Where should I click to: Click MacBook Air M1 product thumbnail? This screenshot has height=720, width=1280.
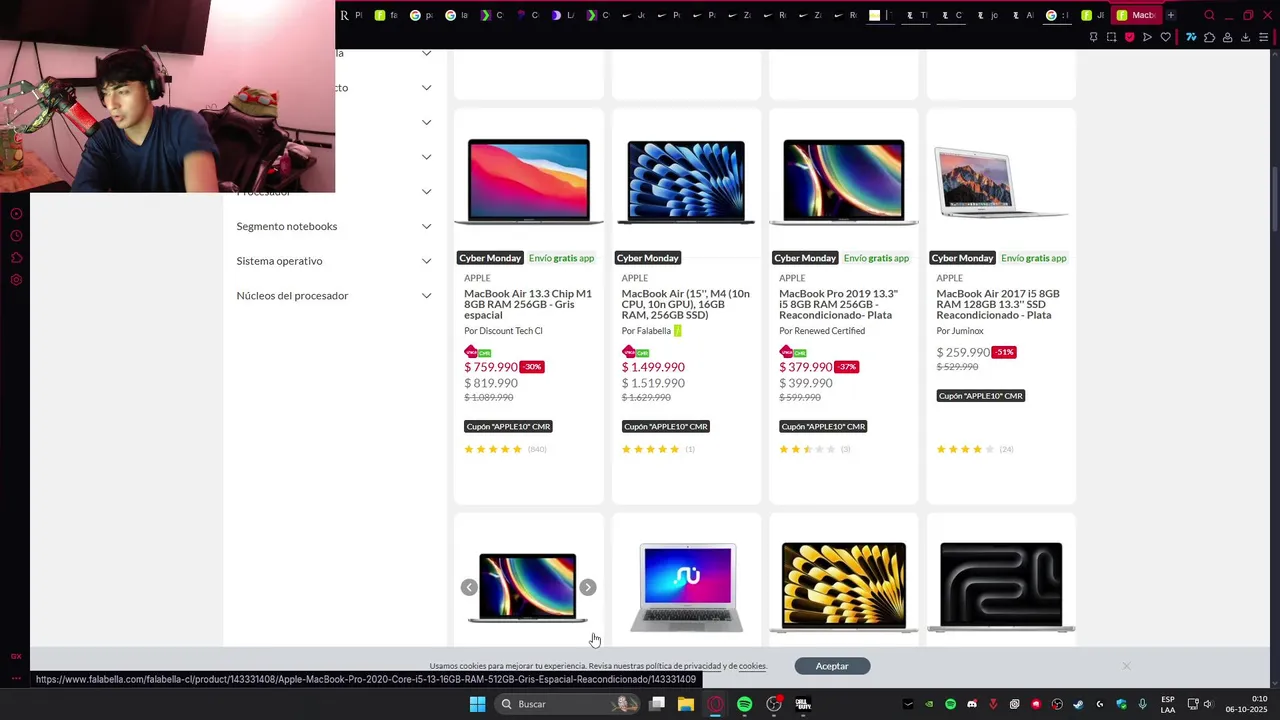pos(529,181)
